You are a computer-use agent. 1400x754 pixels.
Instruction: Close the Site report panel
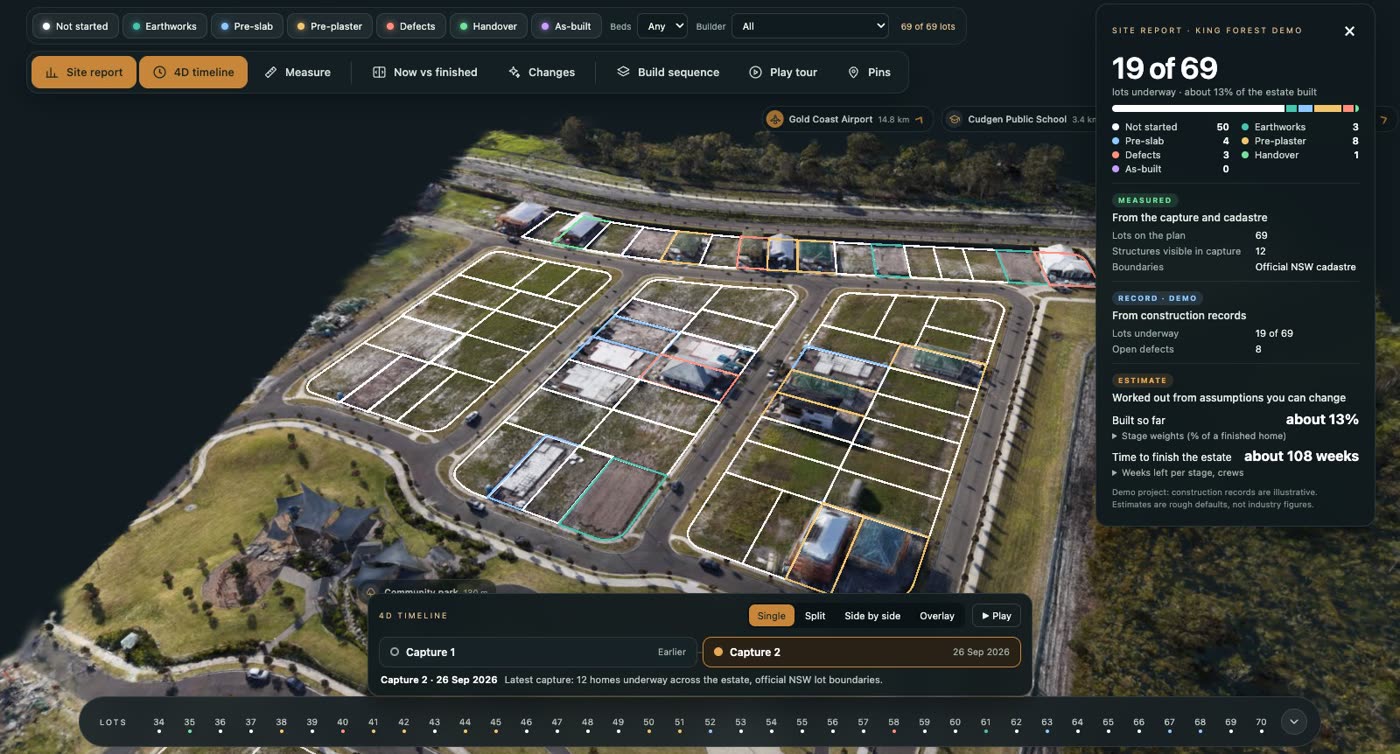(x=1349, y=31)
